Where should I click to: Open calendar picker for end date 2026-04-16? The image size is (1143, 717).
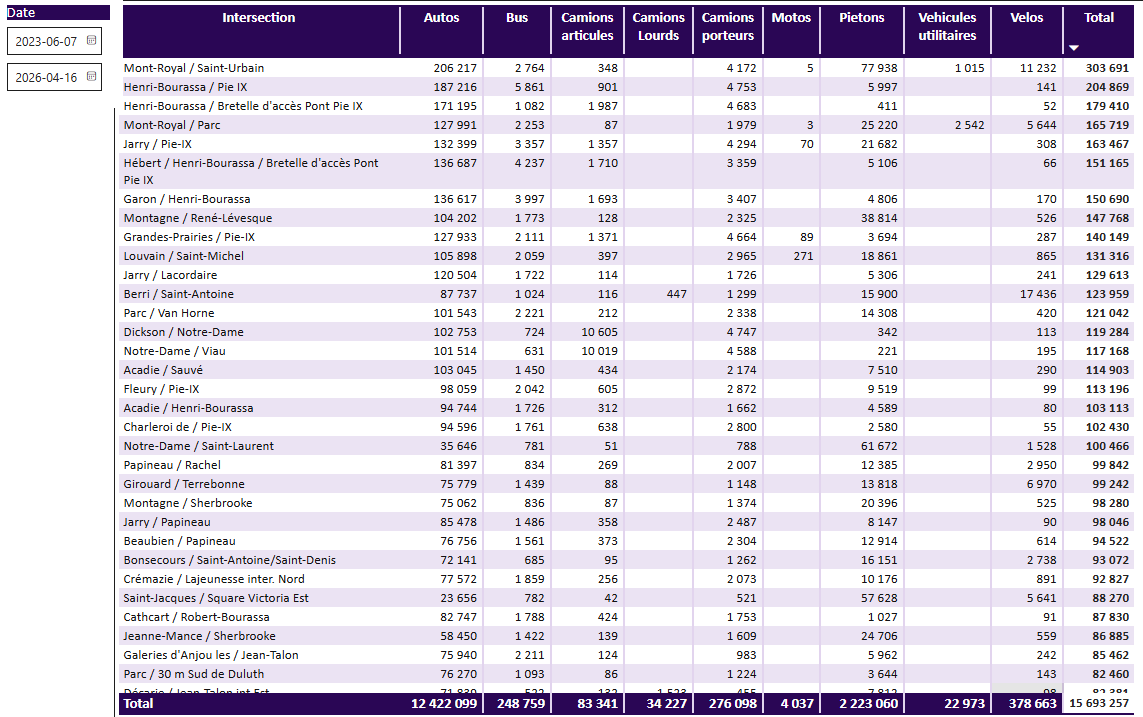(91, 77)
